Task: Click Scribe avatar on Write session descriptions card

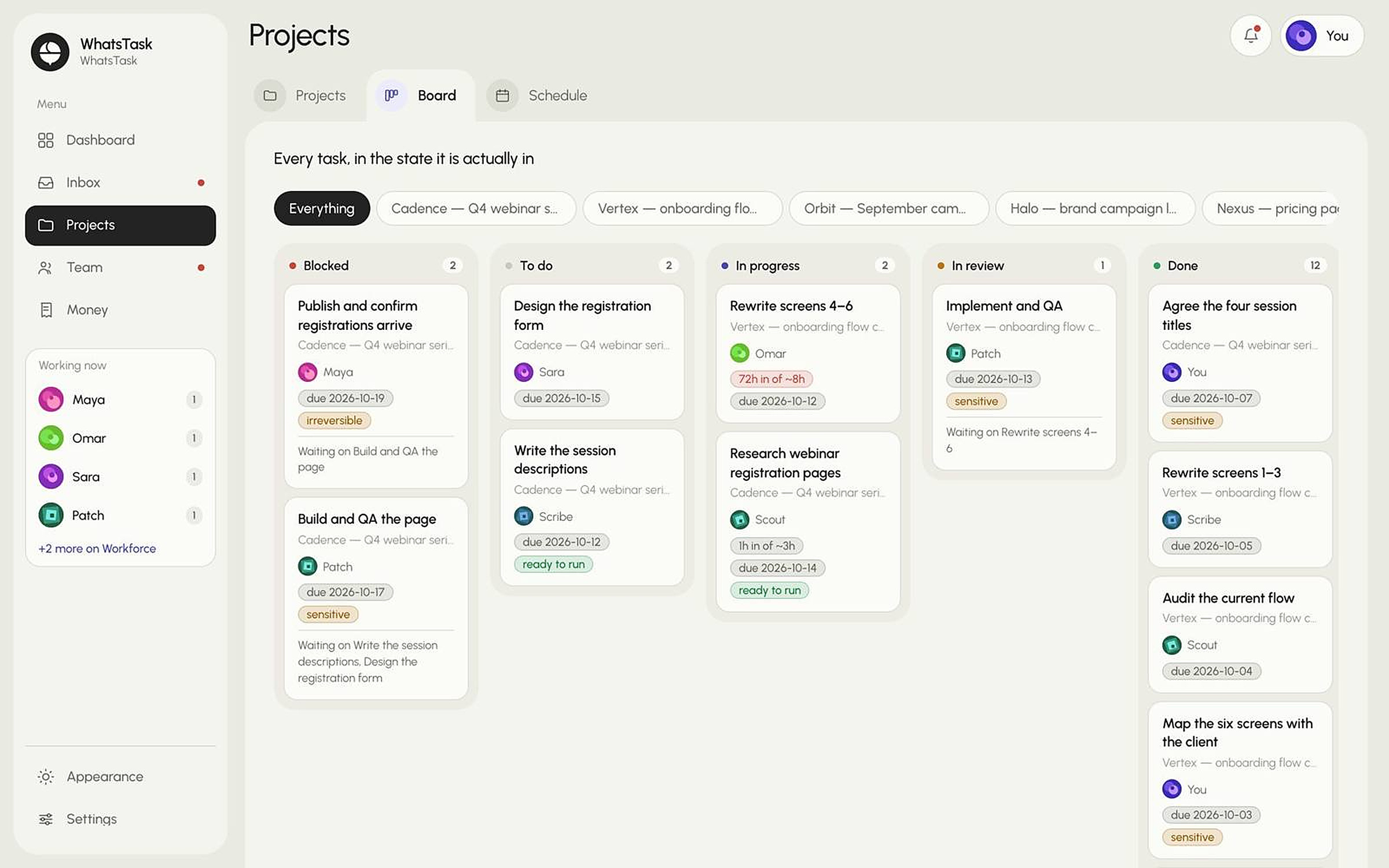Action: coord(524,516)
